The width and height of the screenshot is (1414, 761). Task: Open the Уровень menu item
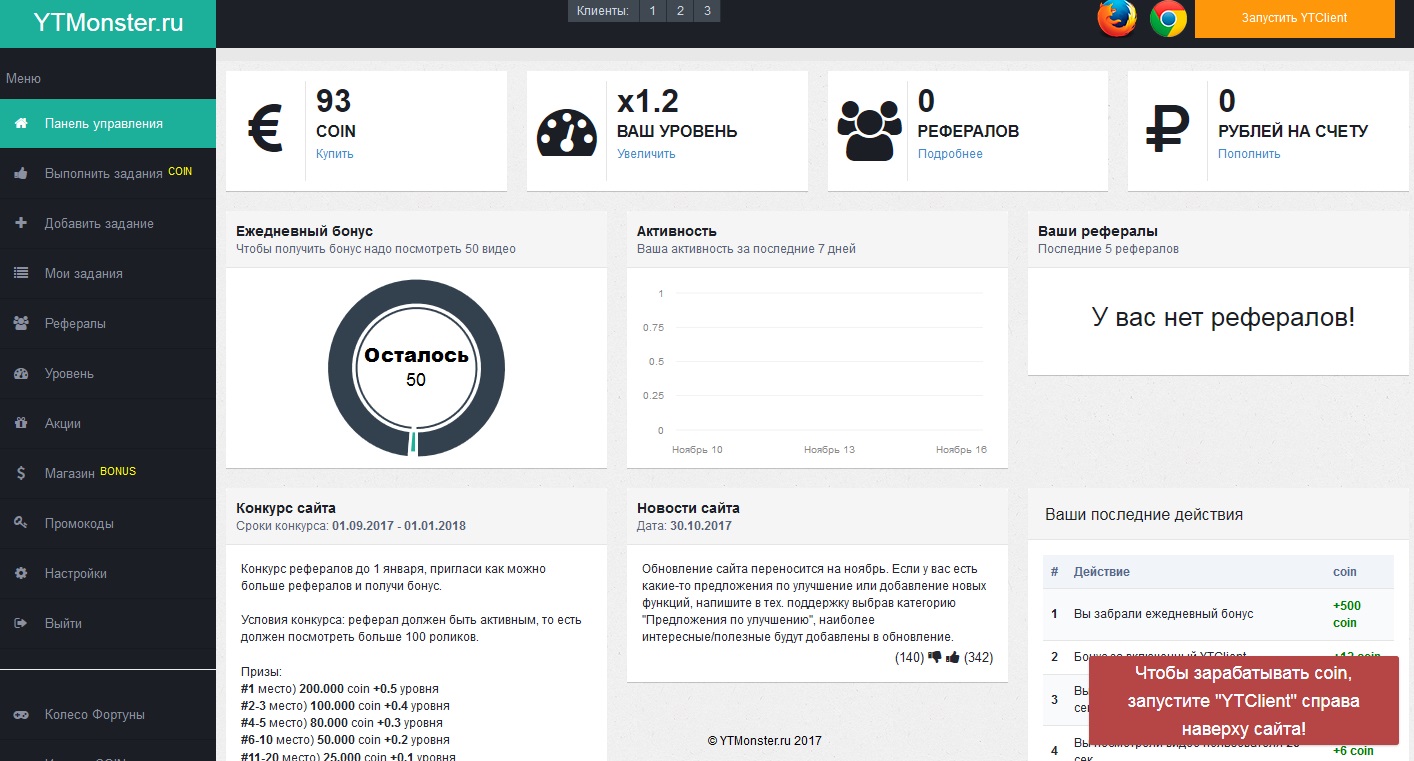108,374
